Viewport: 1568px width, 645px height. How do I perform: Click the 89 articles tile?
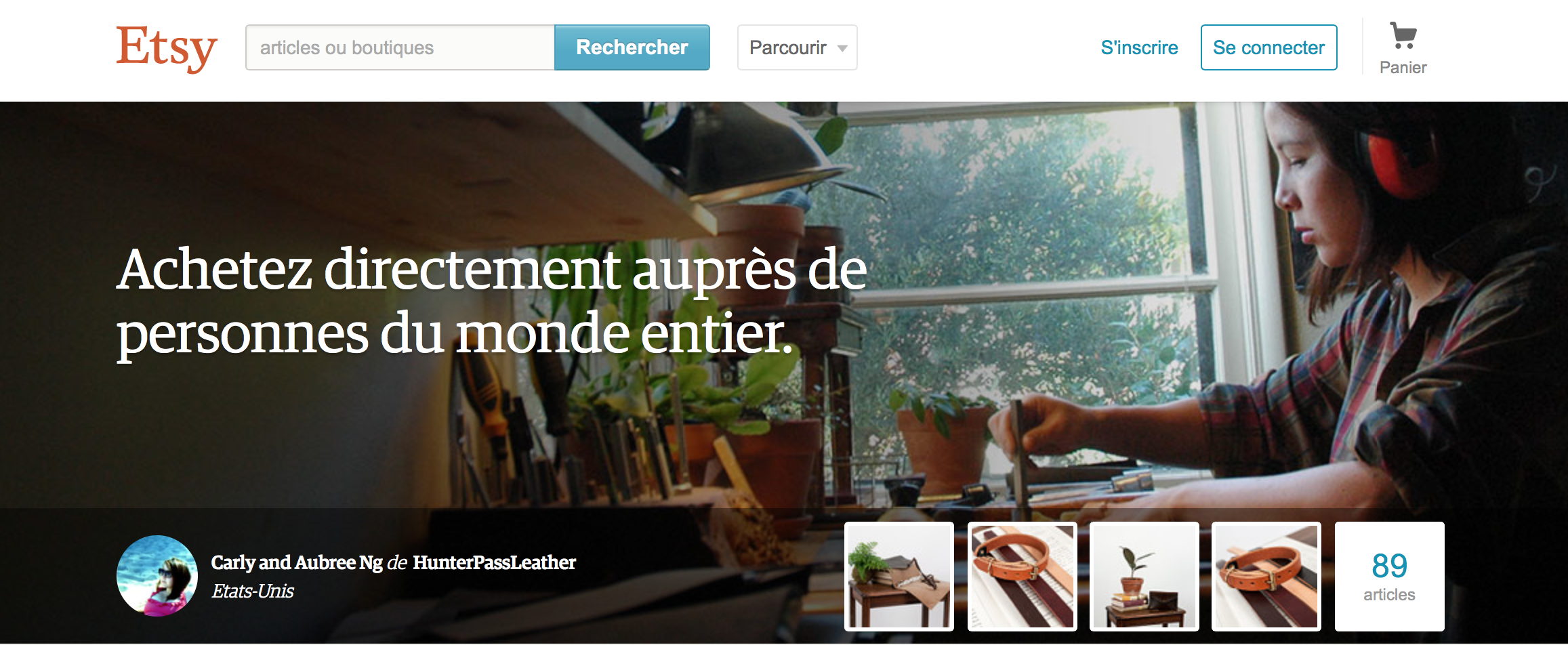pyautogui.click(x=1389, y=576)
